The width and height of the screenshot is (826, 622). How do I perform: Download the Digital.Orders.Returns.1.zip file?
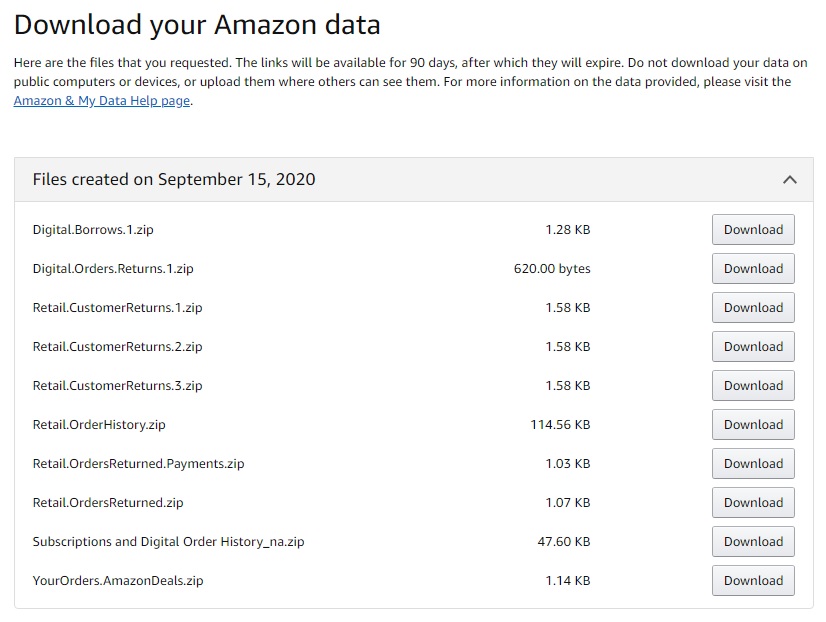(752, 268)
